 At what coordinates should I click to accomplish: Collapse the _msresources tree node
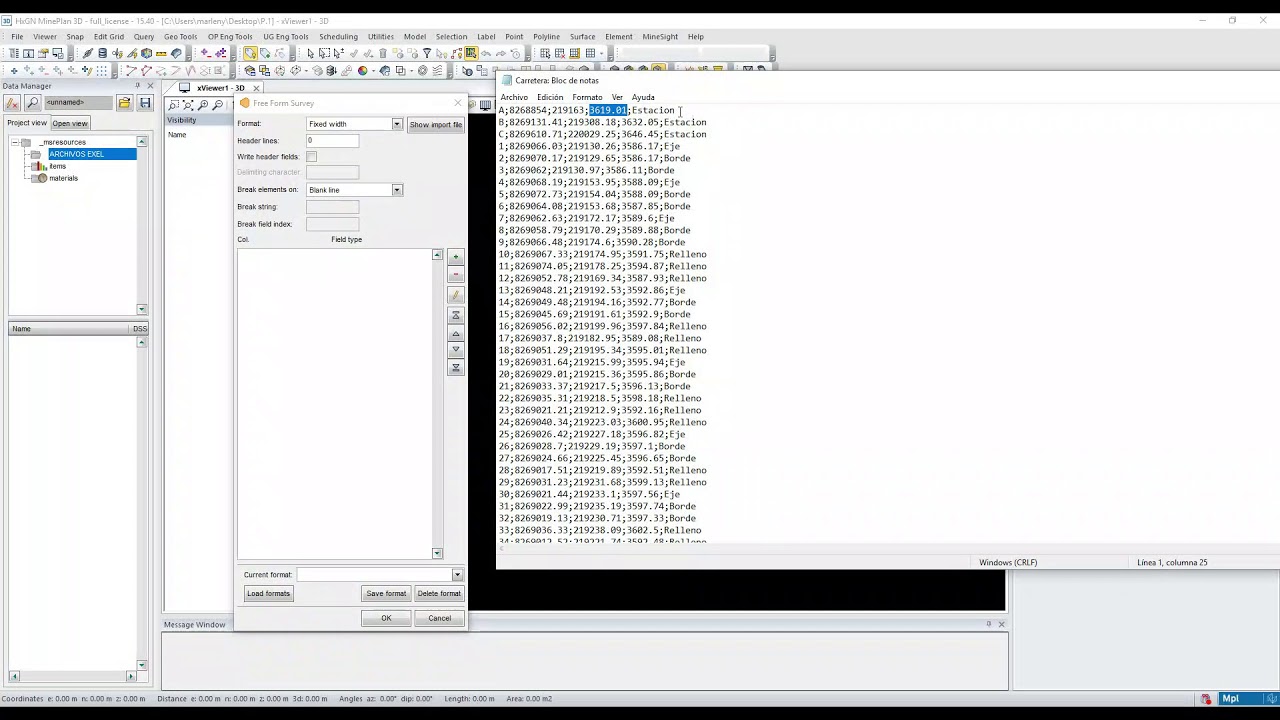click(x=16, y=143)
